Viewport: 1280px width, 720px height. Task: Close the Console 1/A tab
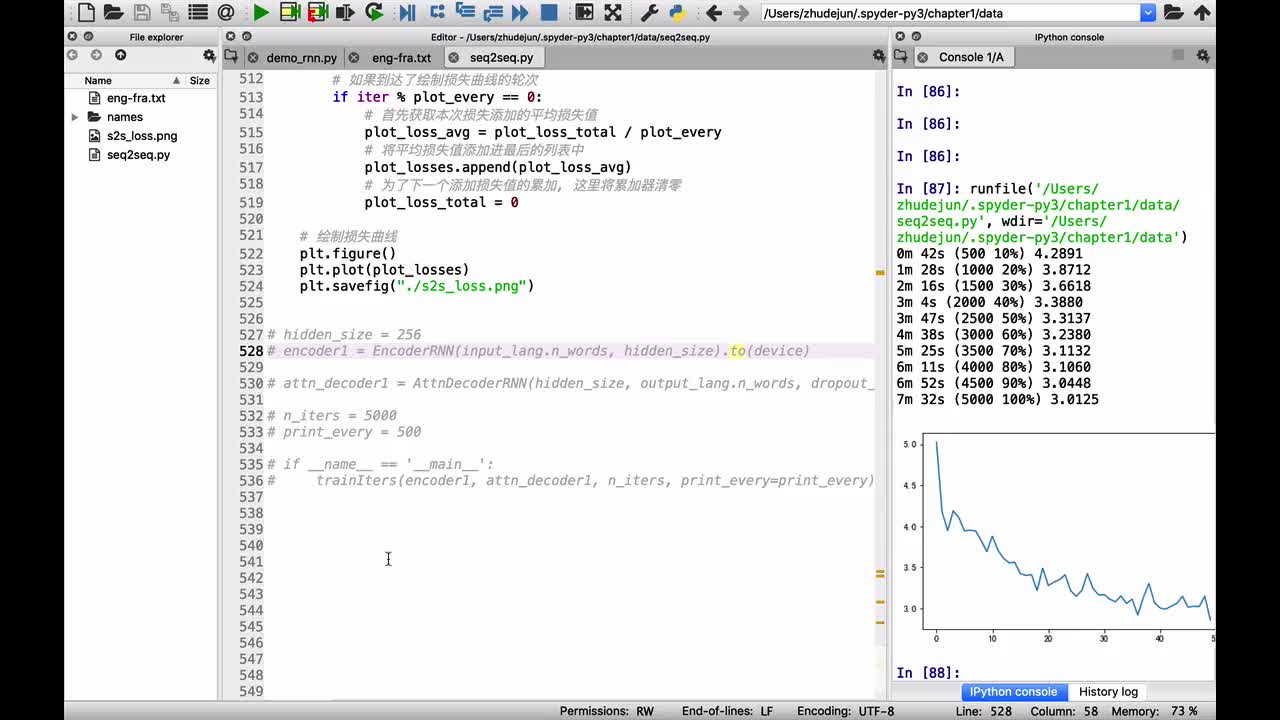click(x=922, y=57)
